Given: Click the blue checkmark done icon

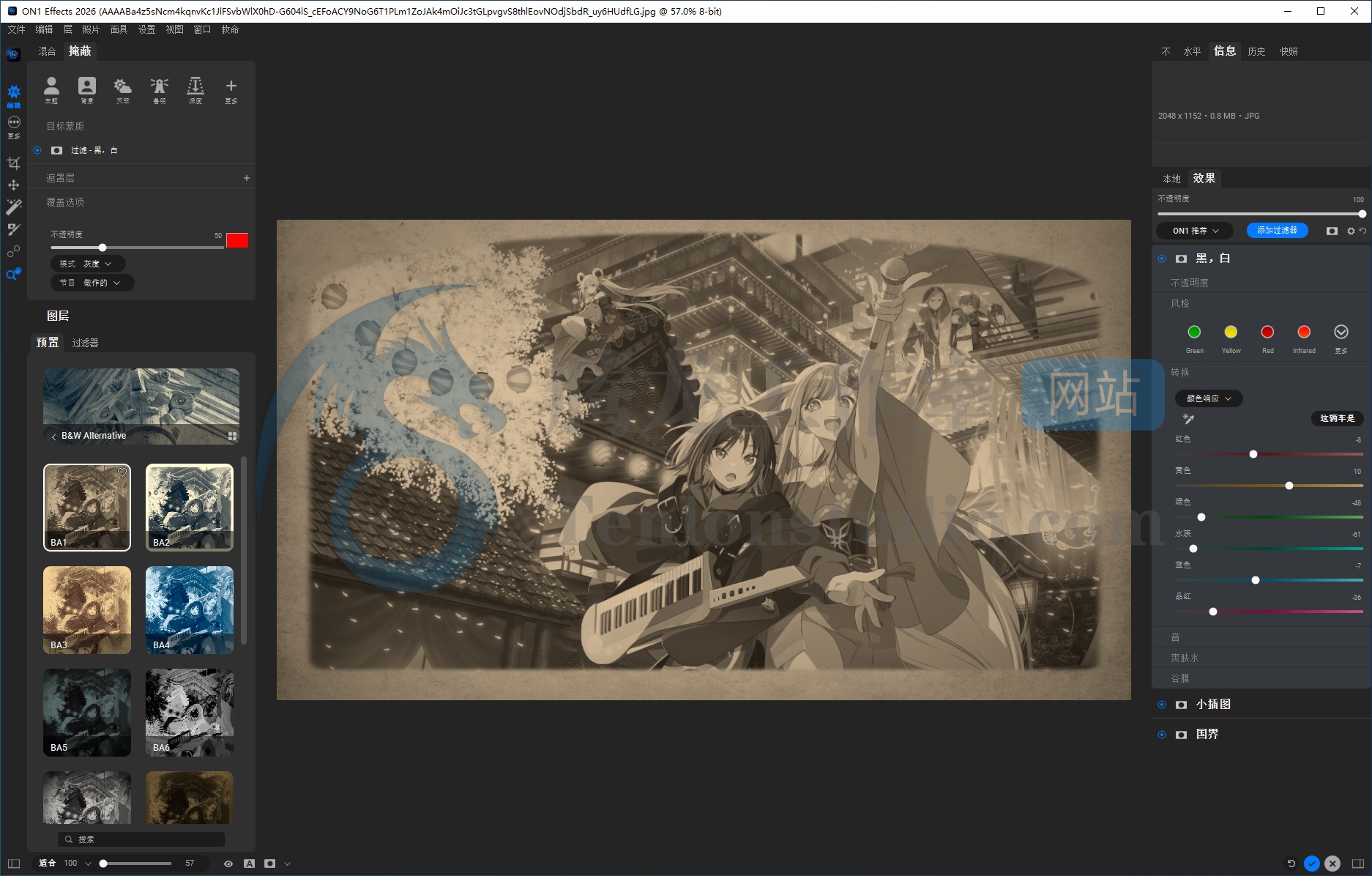Looking at the screenshot, I should [x=1311, y=864].
